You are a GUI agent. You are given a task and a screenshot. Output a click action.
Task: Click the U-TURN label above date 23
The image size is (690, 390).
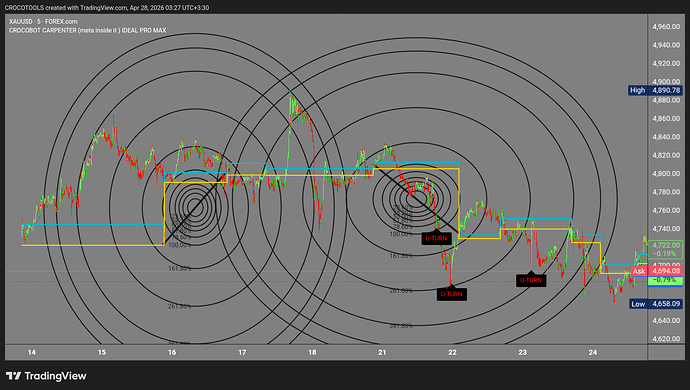pos(531,280)
